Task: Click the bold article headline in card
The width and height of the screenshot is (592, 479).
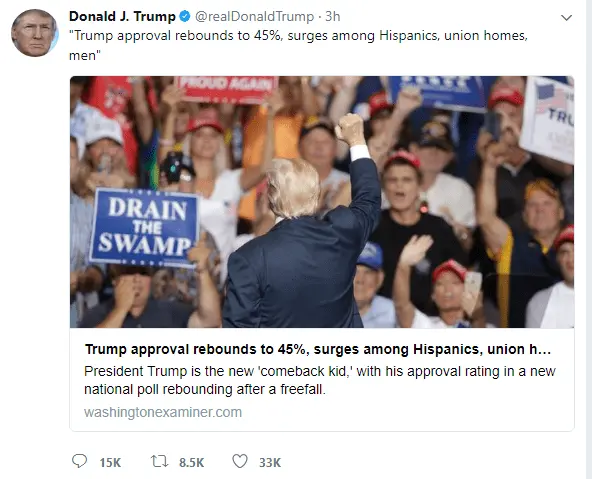Action: point(318,349)
